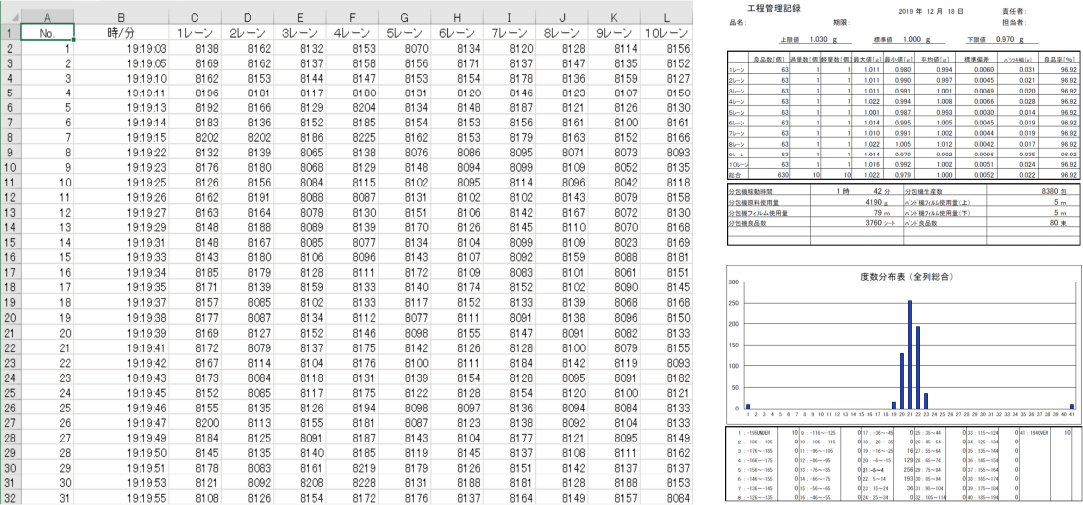Image resolution: width=1083 pixels, height=505 pixels.
Task: Select row 25 header
Action: pyautogui.click(x=10, y=392)
